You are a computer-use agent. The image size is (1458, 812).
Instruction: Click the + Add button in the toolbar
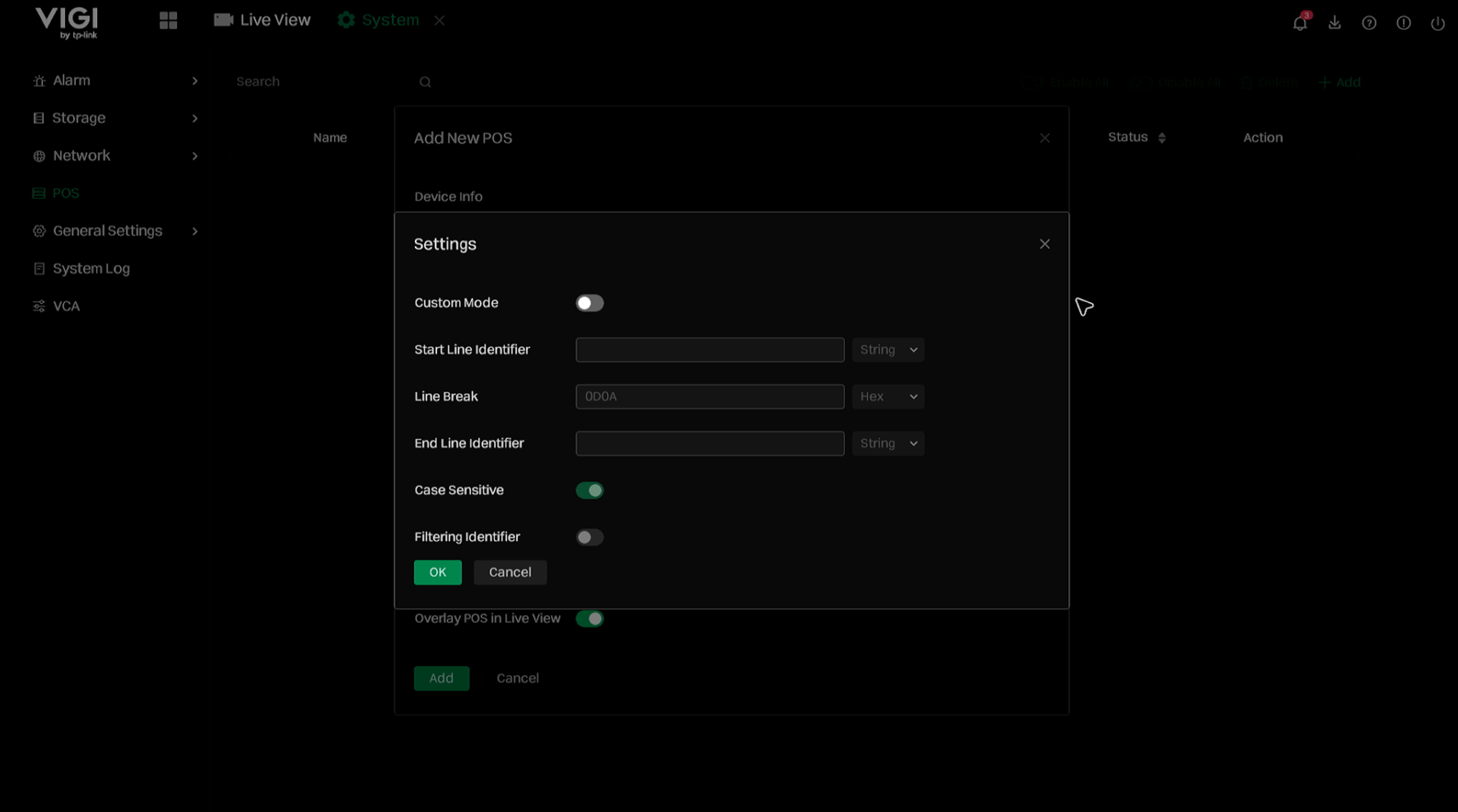tap(1340, 82)
